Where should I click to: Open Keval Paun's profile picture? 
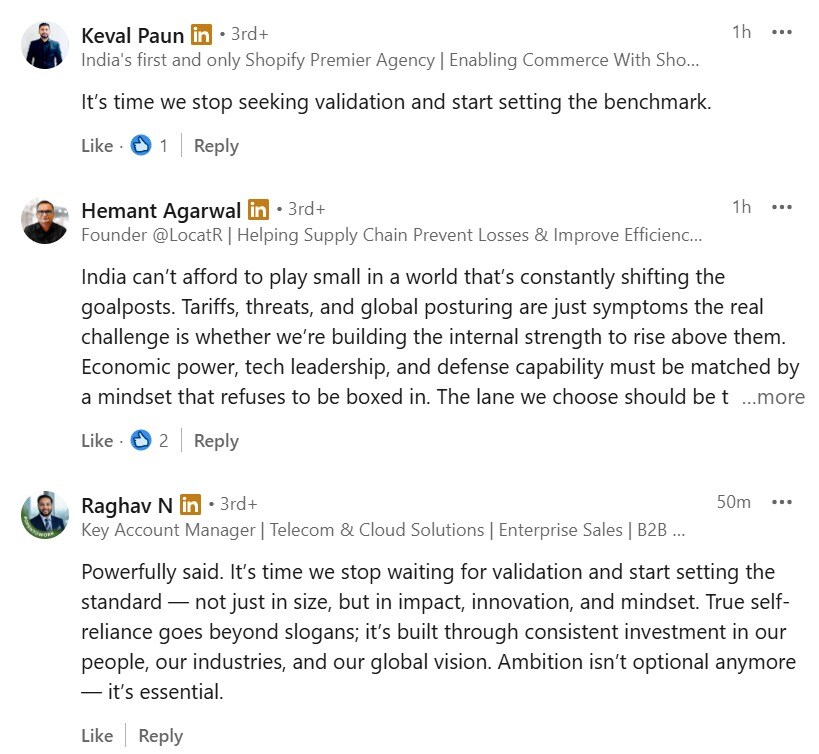point(45,45)
